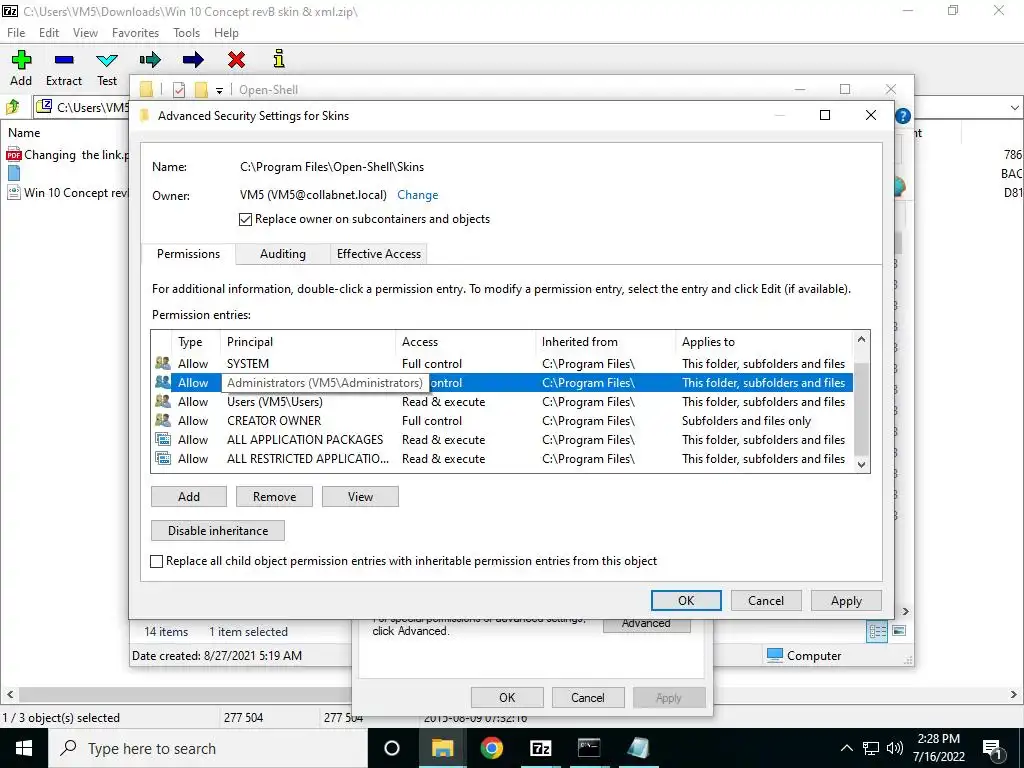
Task: Open the 7-Zip Favorites menu
Action: point(135,33)
